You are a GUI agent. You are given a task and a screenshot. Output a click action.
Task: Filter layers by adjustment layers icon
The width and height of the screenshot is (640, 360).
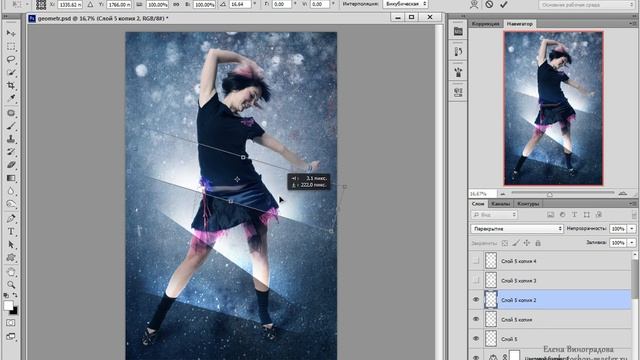(562, 215)
